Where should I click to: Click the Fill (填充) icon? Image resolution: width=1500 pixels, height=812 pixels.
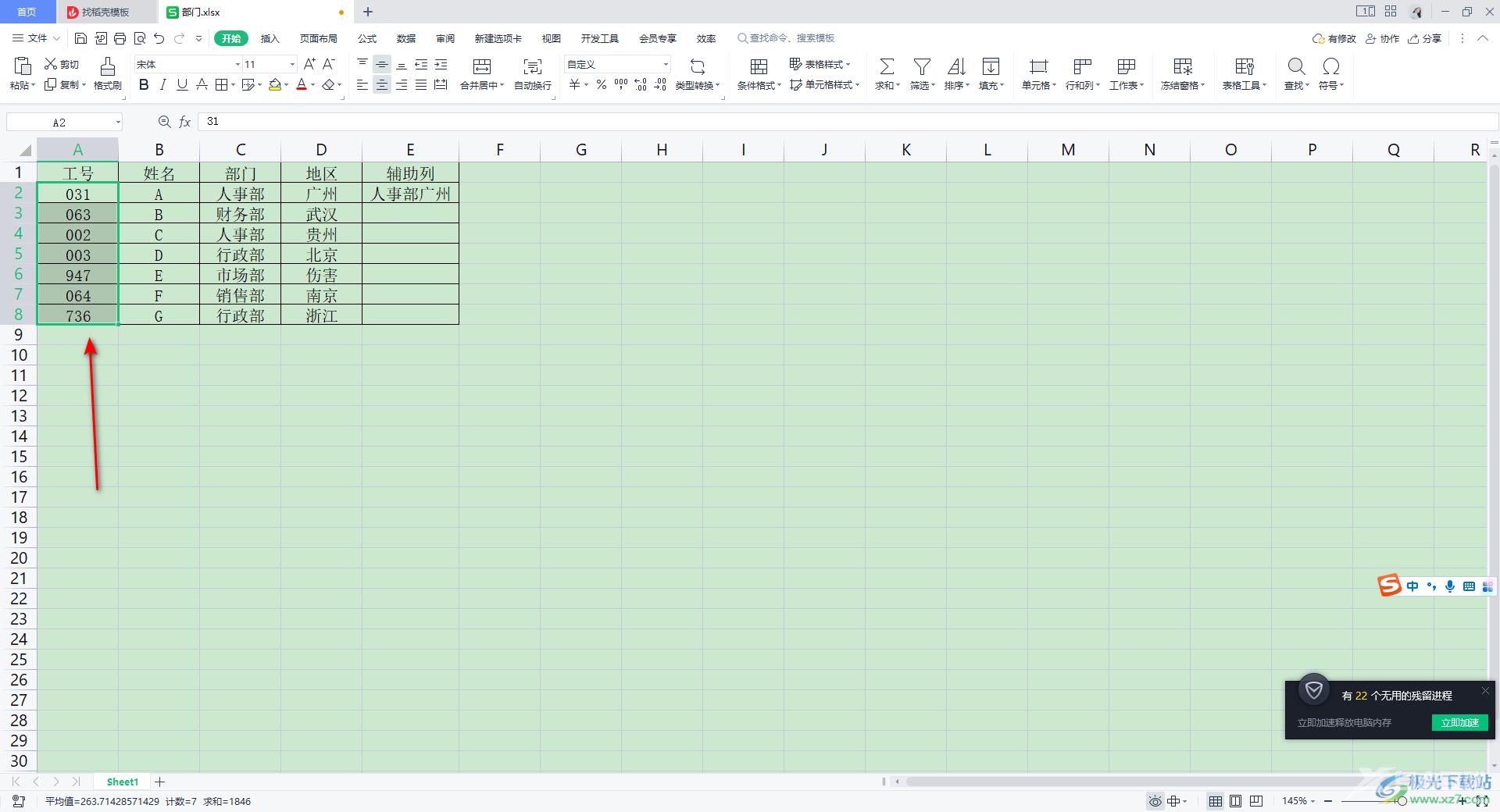coord(991,66)
